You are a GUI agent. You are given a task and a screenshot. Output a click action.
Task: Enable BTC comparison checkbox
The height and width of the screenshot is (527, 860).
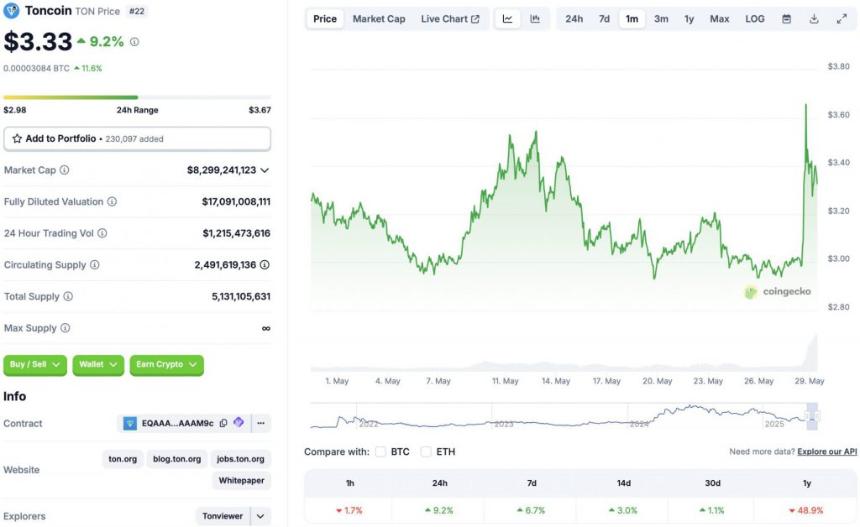coord(381,452)
